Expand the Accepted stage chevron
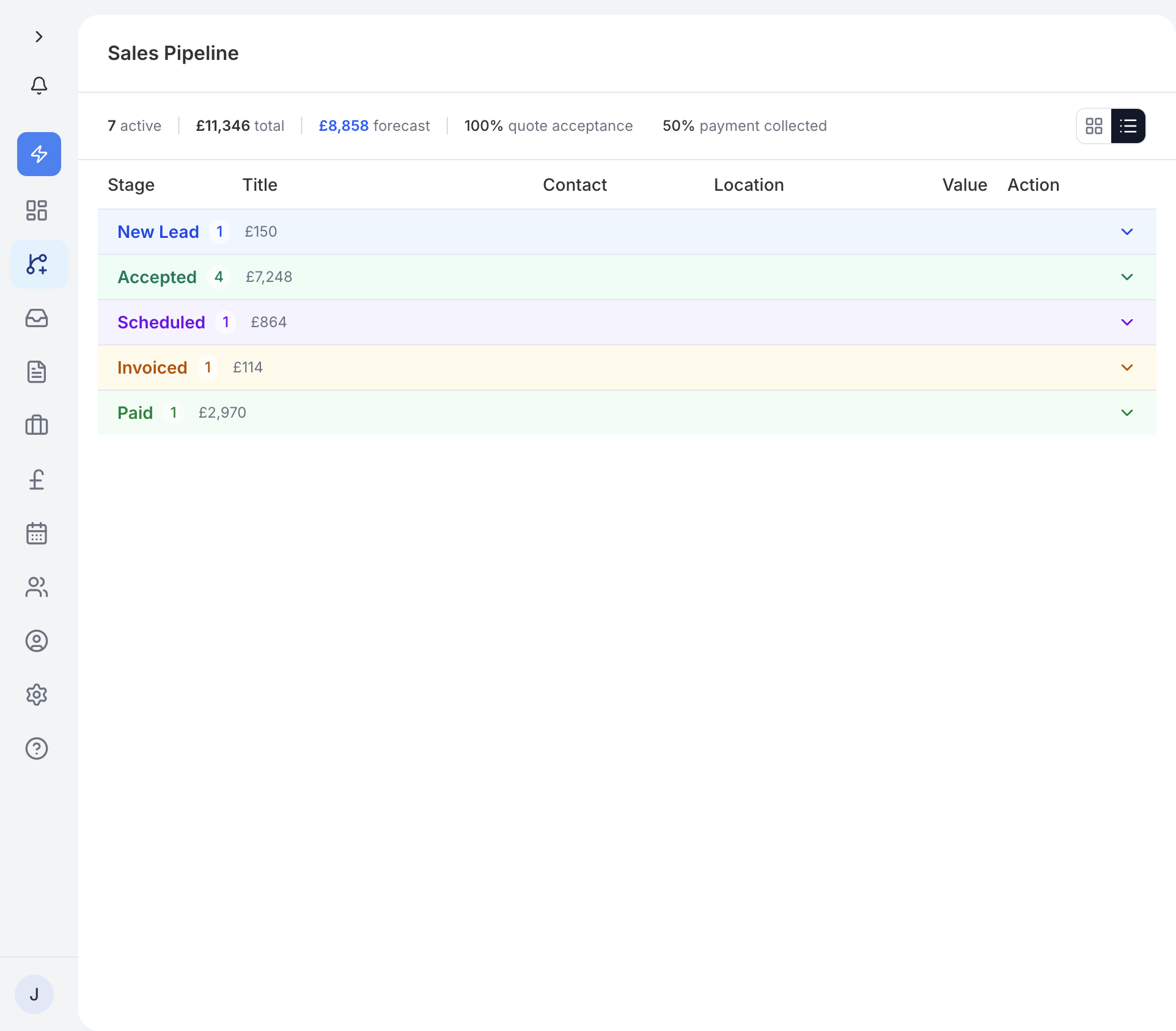 tap(1126, 277)
